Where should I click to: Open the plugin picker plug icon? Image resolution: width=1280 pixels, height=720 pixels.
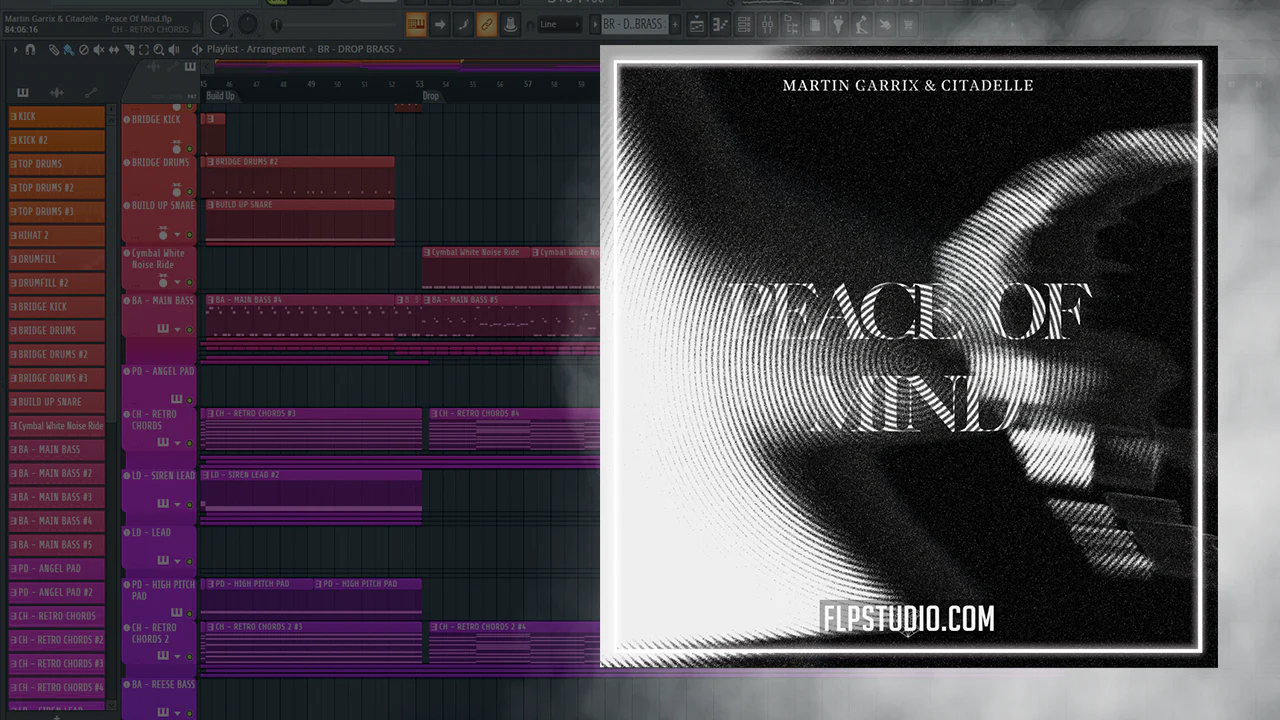click(x=838, y=24)
